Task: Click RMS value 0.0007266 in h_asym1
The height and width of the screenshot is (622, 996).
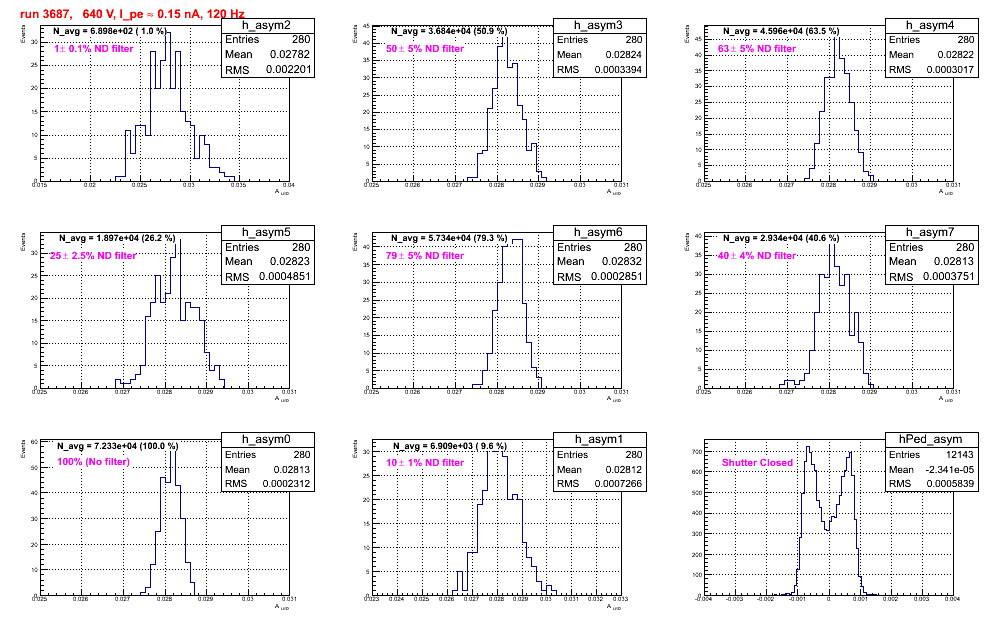Action: click(618, 483)
